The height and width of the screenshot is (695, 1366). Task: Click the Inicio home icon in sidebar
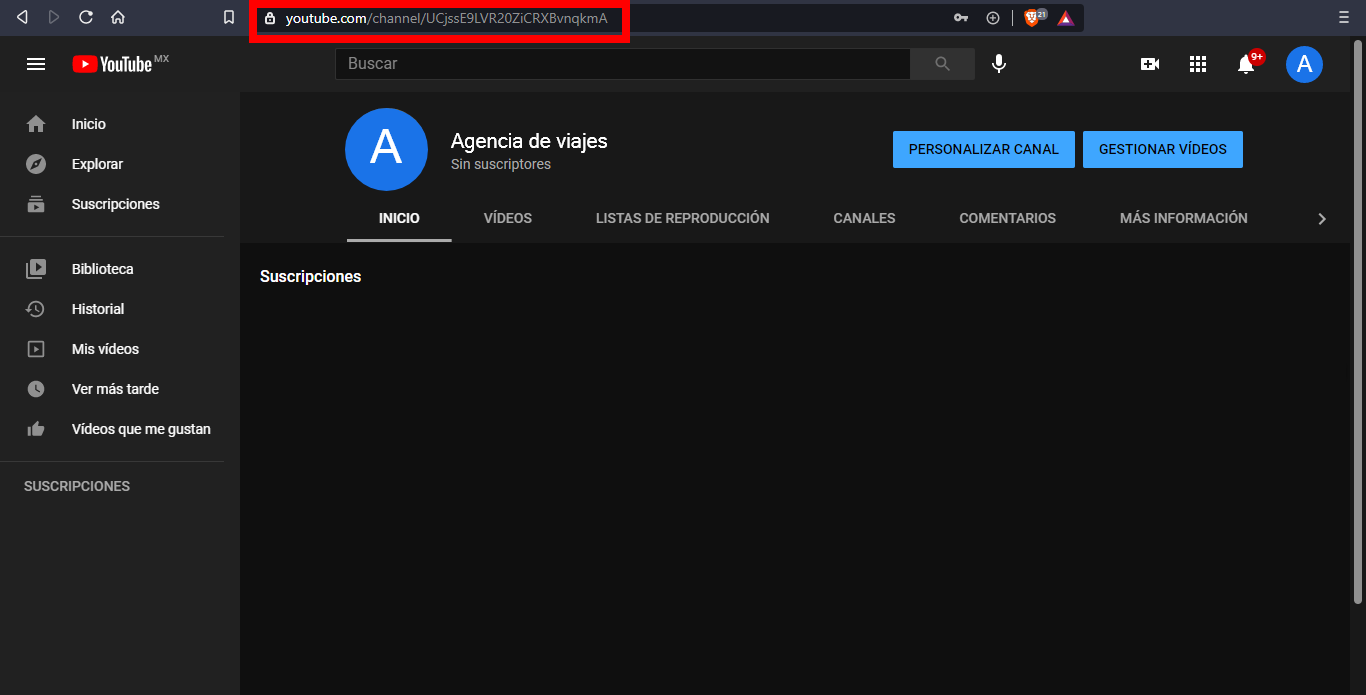pos(36,124)
